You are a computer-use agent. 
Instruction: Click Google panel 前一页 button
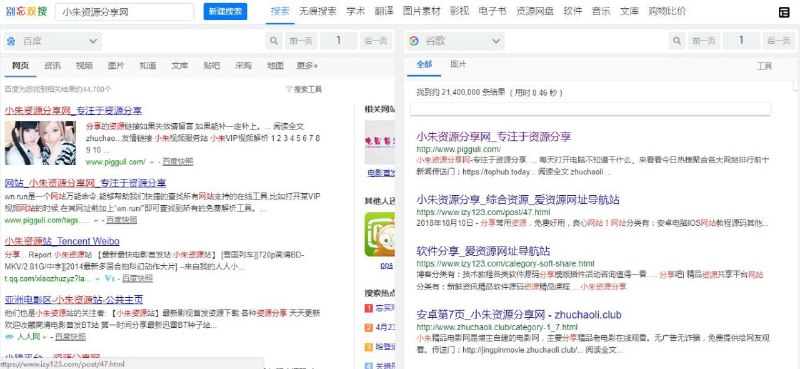(704, 41)
